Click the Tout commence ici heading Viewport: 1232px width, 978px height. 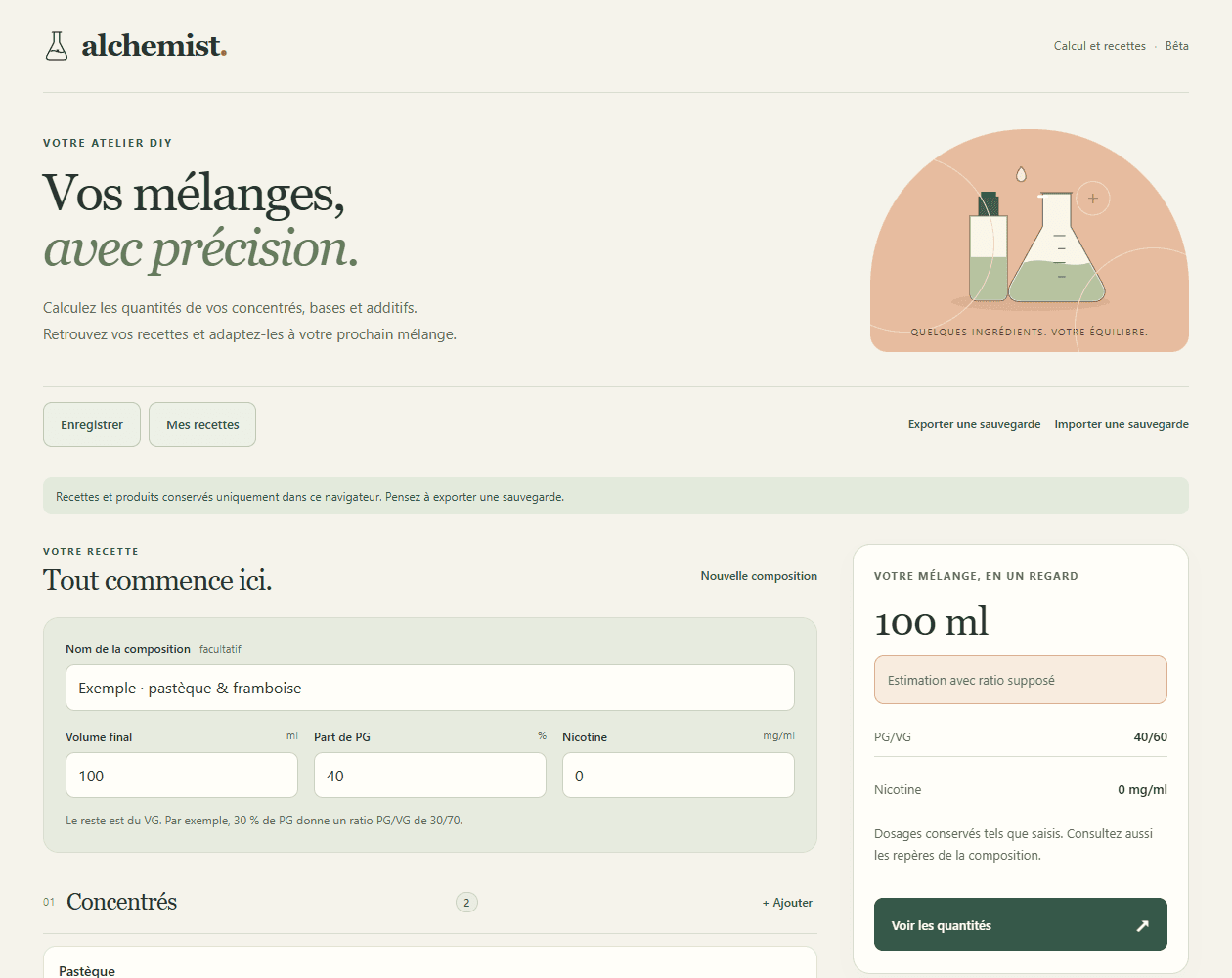coord(157,580)
